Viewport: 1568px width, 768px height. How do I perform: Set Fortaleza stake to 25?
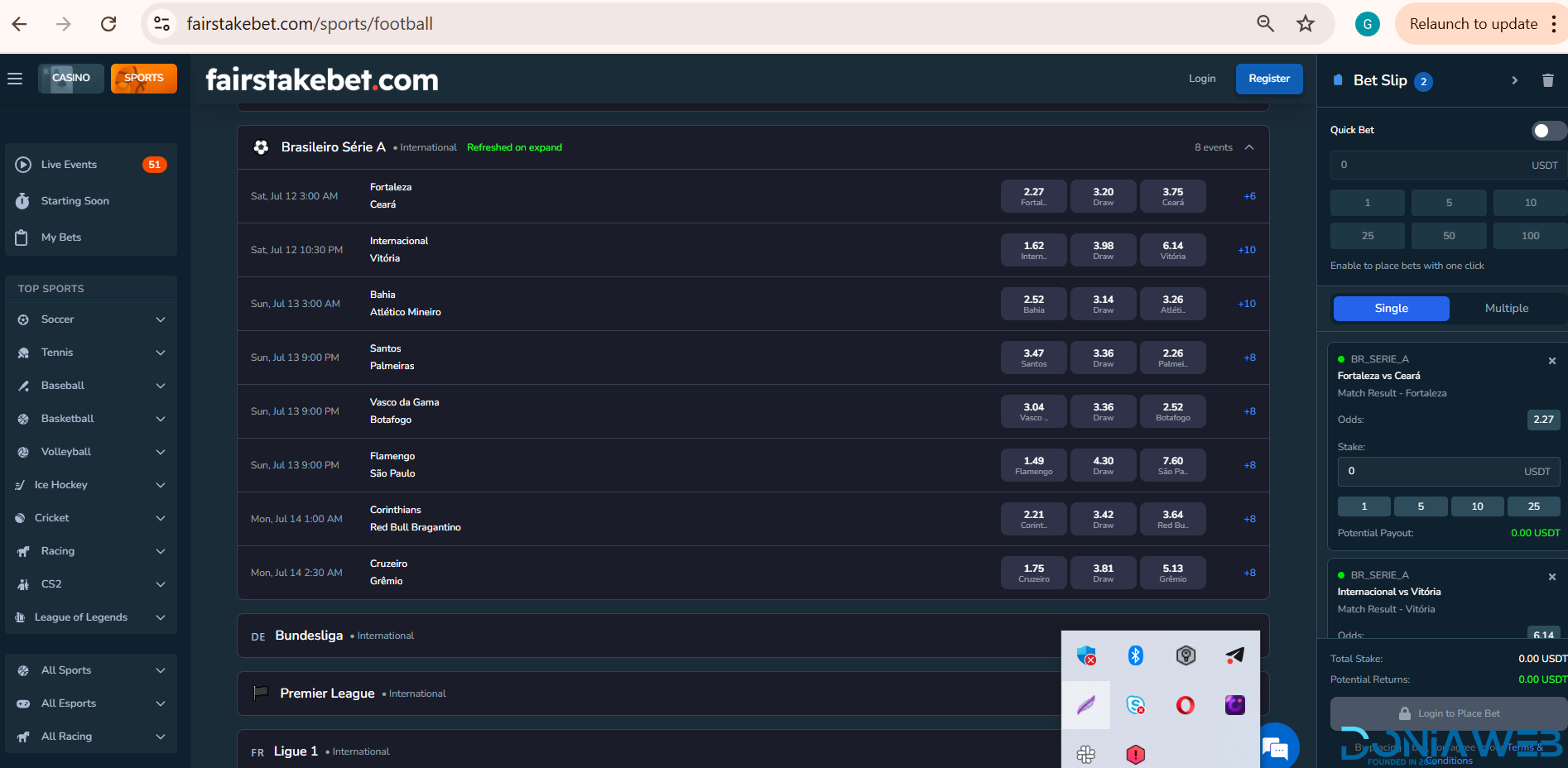pos(1534,506)
